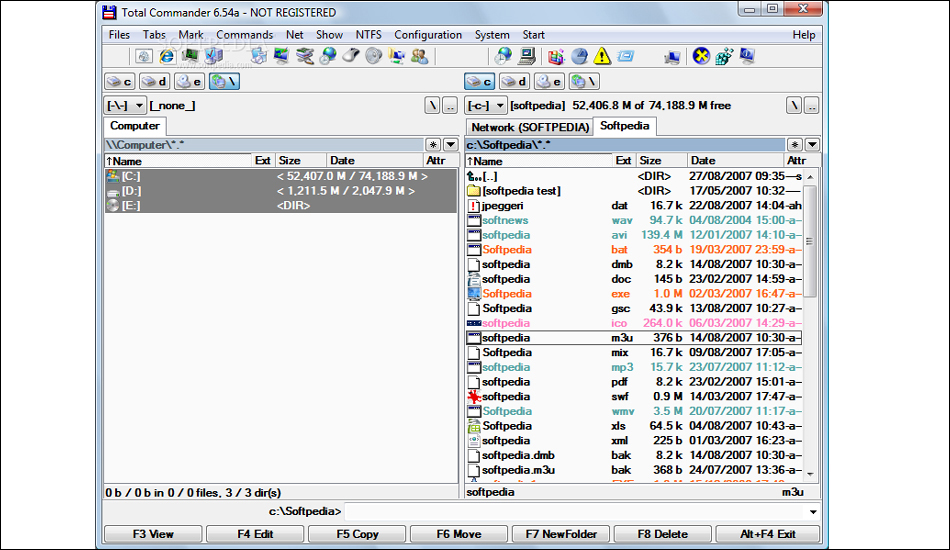
Task: Click the folder icon of softpedia test
Action: point(474,191)
